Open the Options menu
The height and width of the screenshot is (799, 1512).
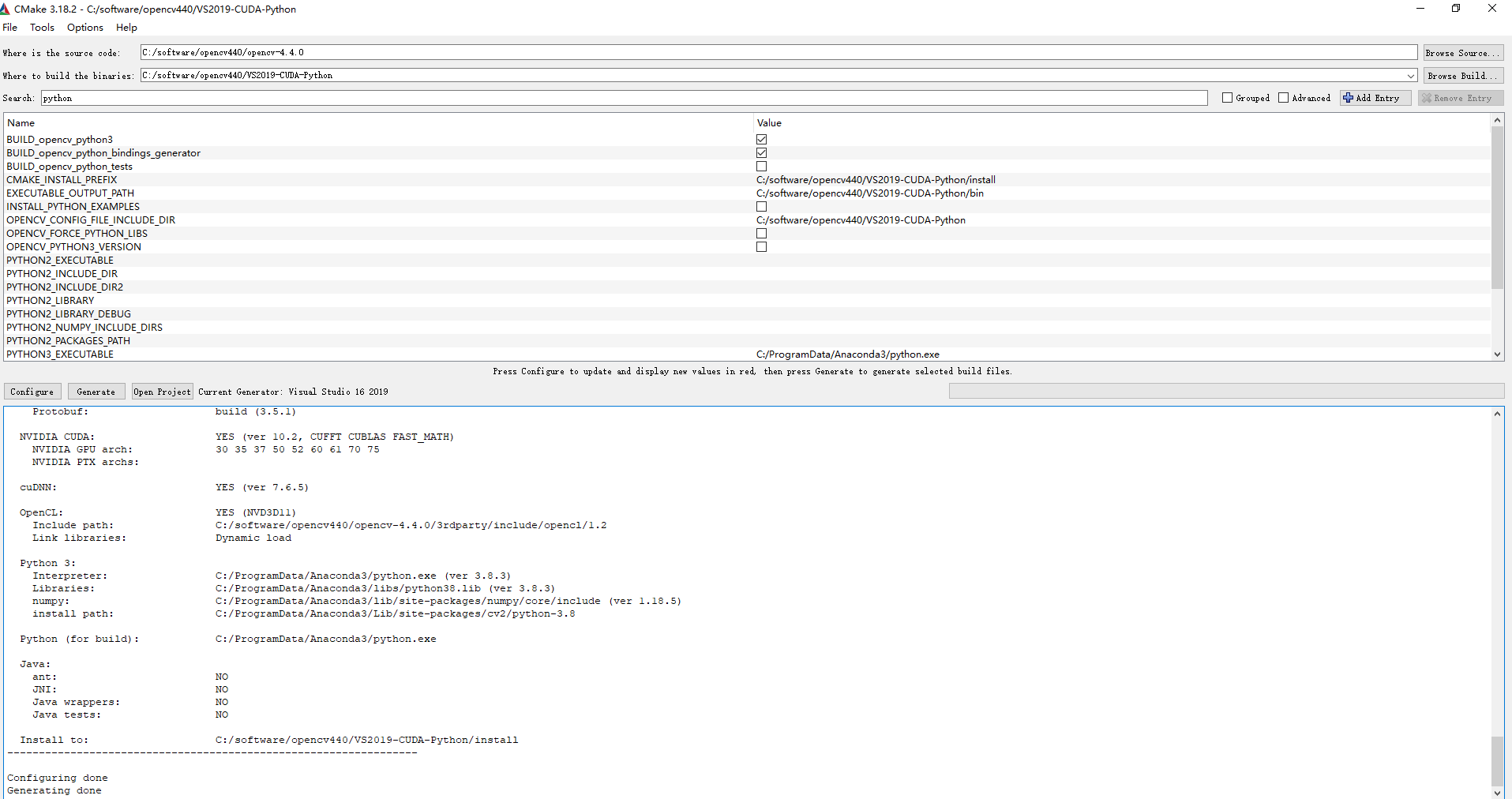(84, 27)
